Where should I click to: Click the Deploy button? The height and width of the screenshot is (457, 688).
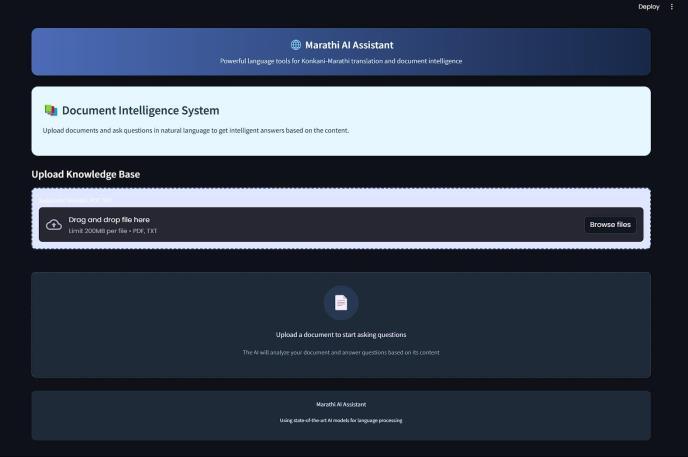tap(649, 7)
